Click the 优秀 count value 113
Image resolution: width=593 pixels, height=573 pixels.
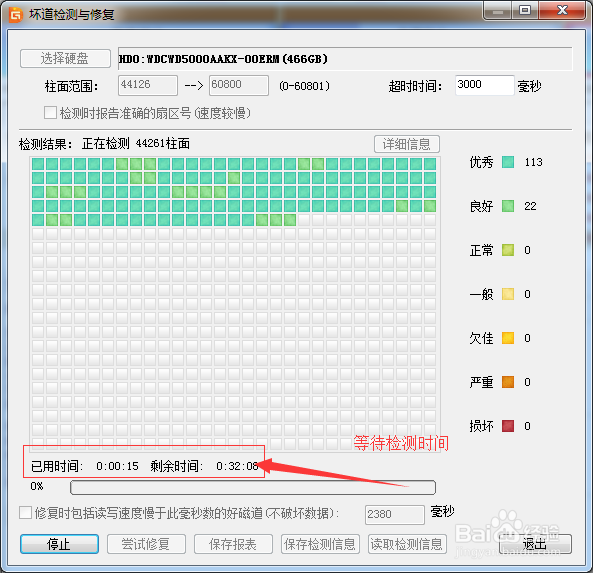coord(534,162)
